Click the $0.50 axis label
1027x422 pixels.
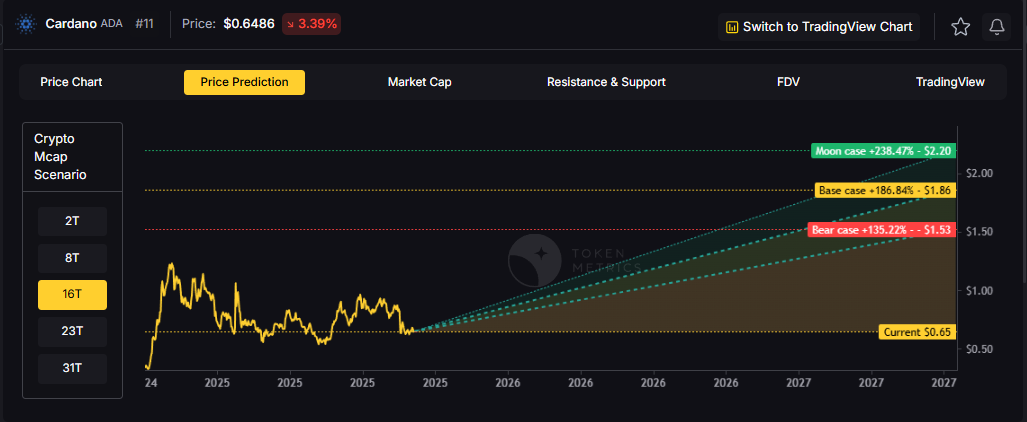[980, 349]
